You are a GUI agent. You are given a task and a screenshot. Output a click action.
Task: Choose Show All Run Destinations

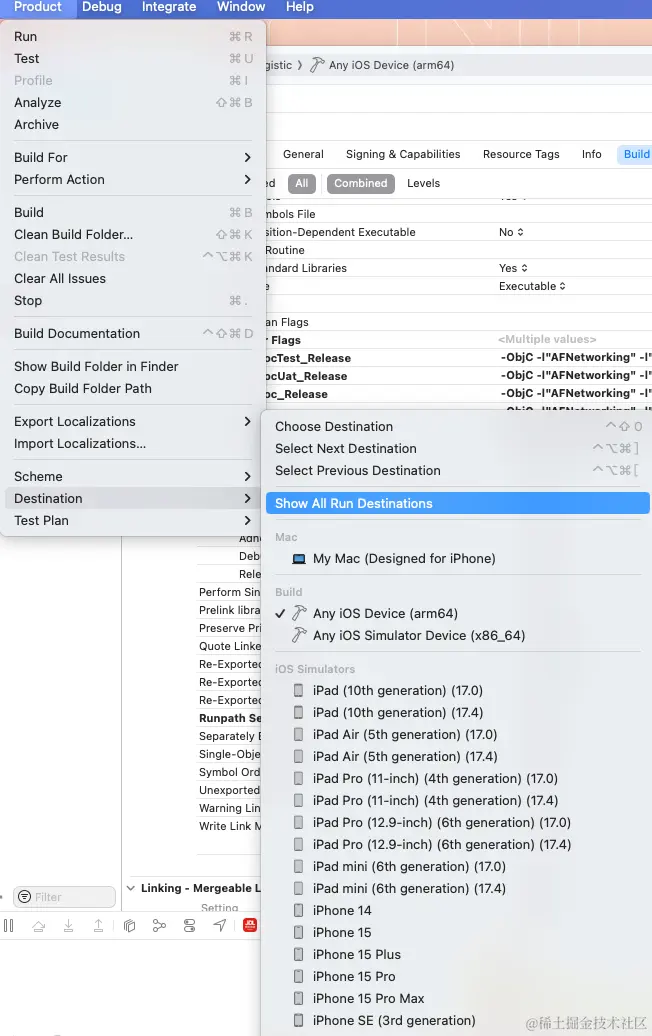point(354,503)
